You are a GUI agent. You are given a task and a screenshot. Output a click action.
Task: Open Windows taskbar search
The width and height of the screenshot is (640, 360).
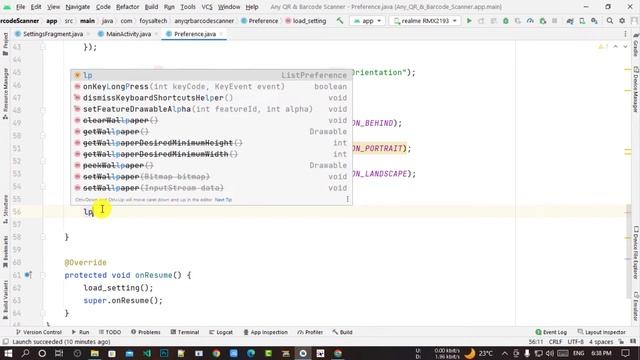pos(25,353)
